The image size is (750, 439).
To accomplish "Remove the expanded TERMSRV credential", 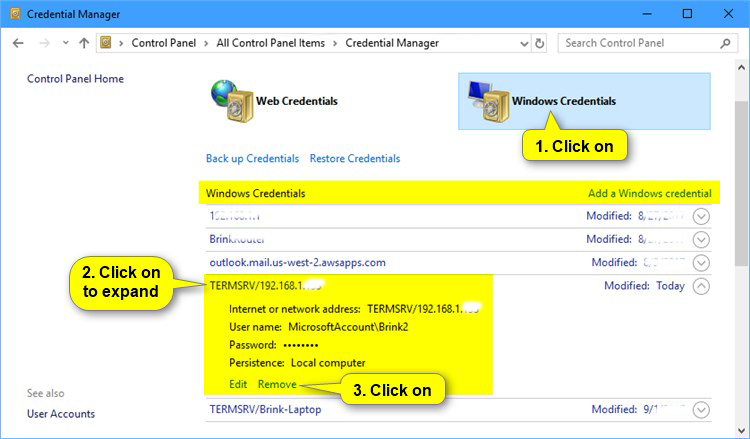I will (276, 384).
